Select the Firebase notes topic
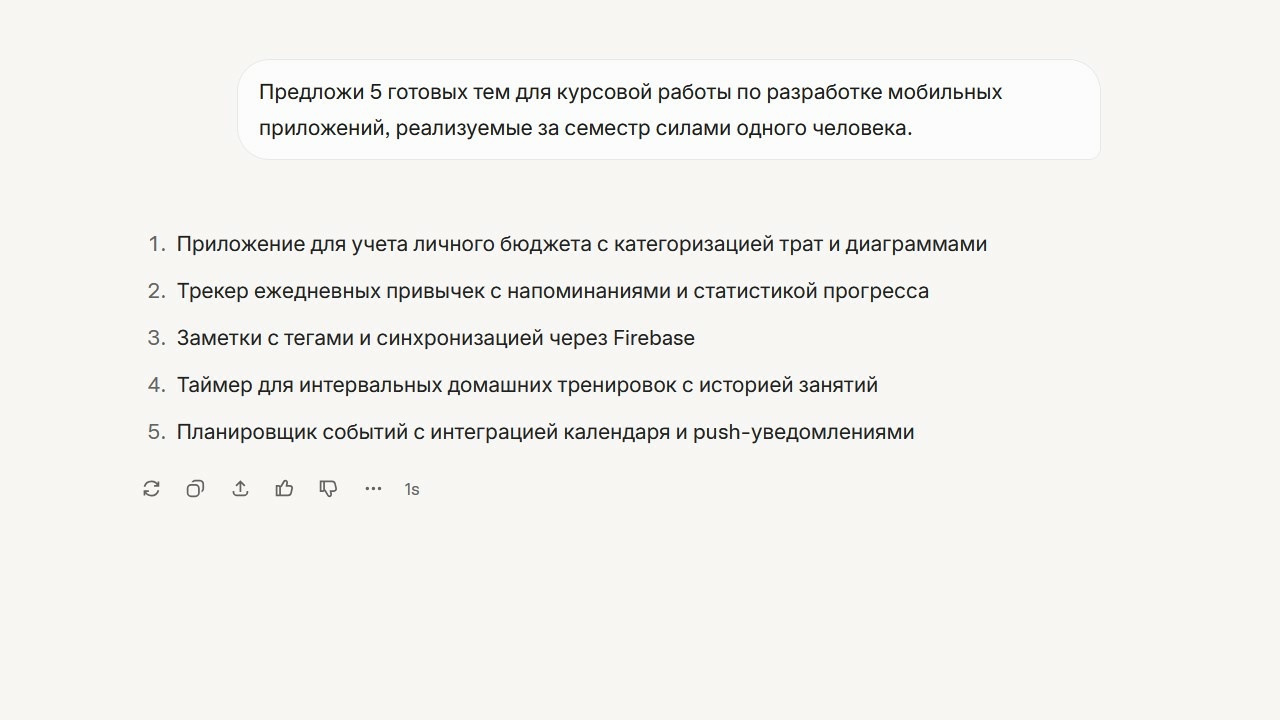1280x720 pixels. tap(436, 337)
